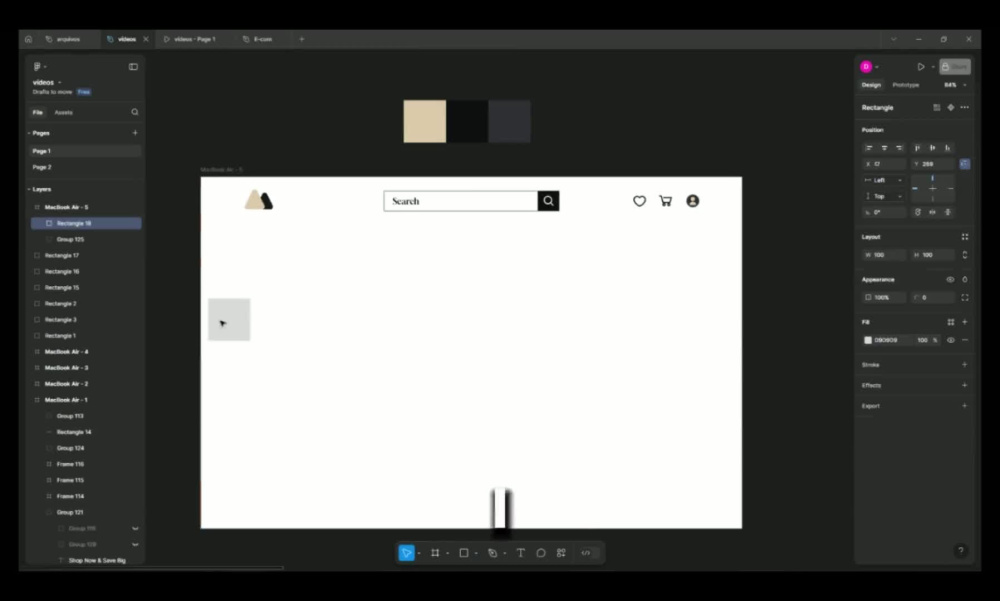This screenshot has width=1000, height=601.
Task: Click the magnifier search button in mockup
Action: pyautogui.click(x=548, y=201)
